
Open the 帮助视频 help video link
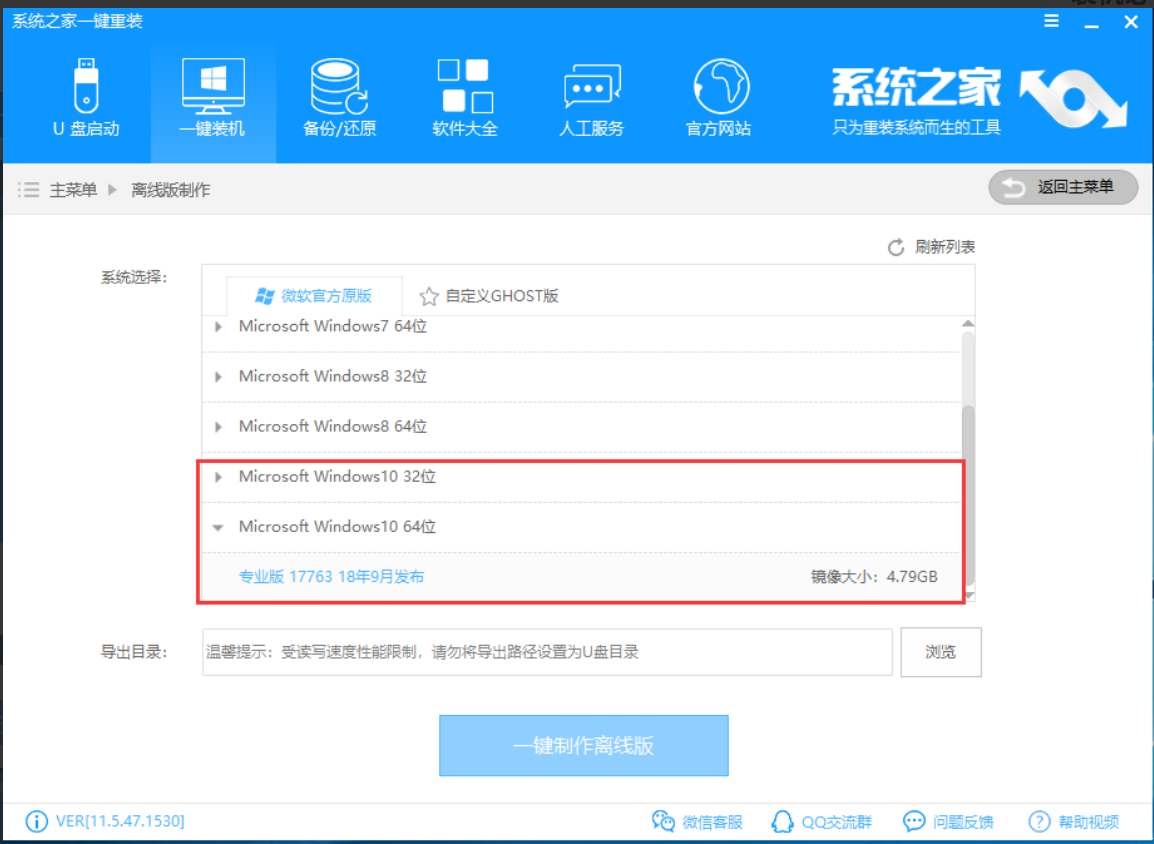coord(1075,822)
